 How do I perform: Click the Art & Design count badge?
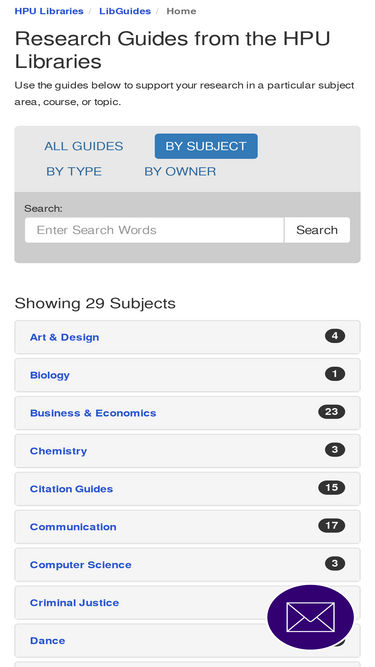(335, 336)
